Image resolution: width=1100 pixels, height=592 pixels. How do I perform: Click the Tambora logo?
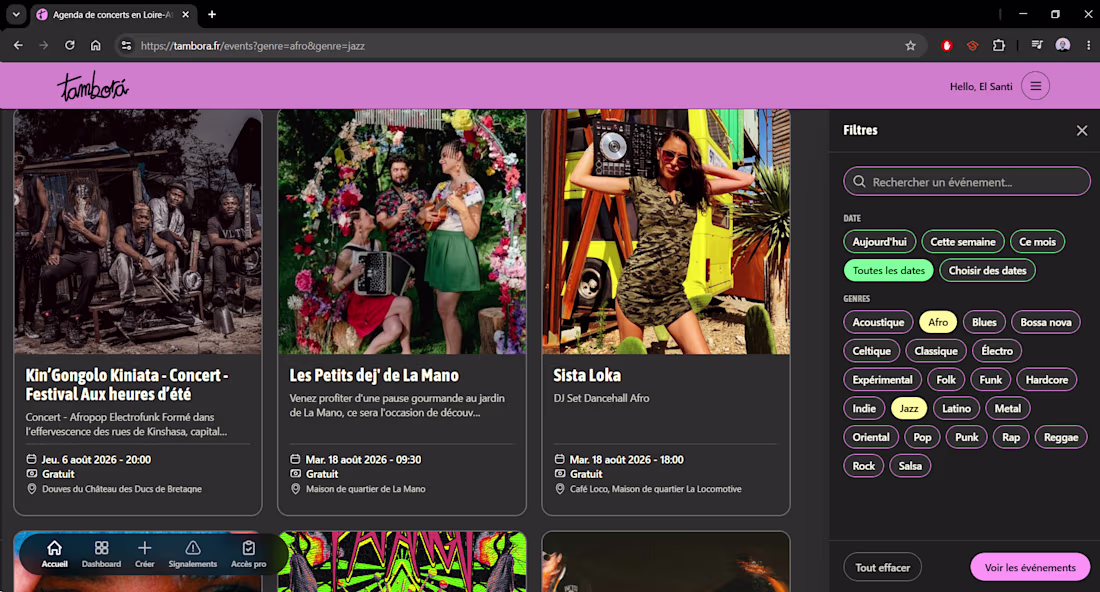[x=93, y=86]
